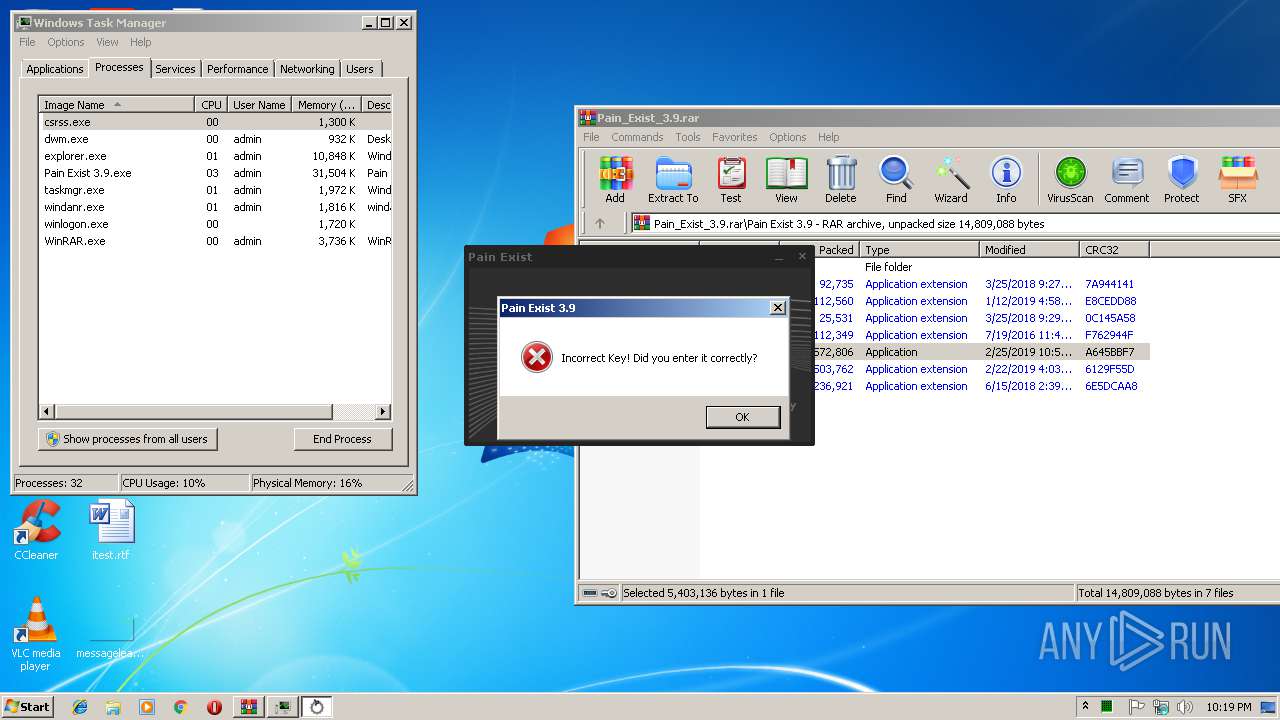
Task: Click the Comment toolbar icon
Action: 1127,180
